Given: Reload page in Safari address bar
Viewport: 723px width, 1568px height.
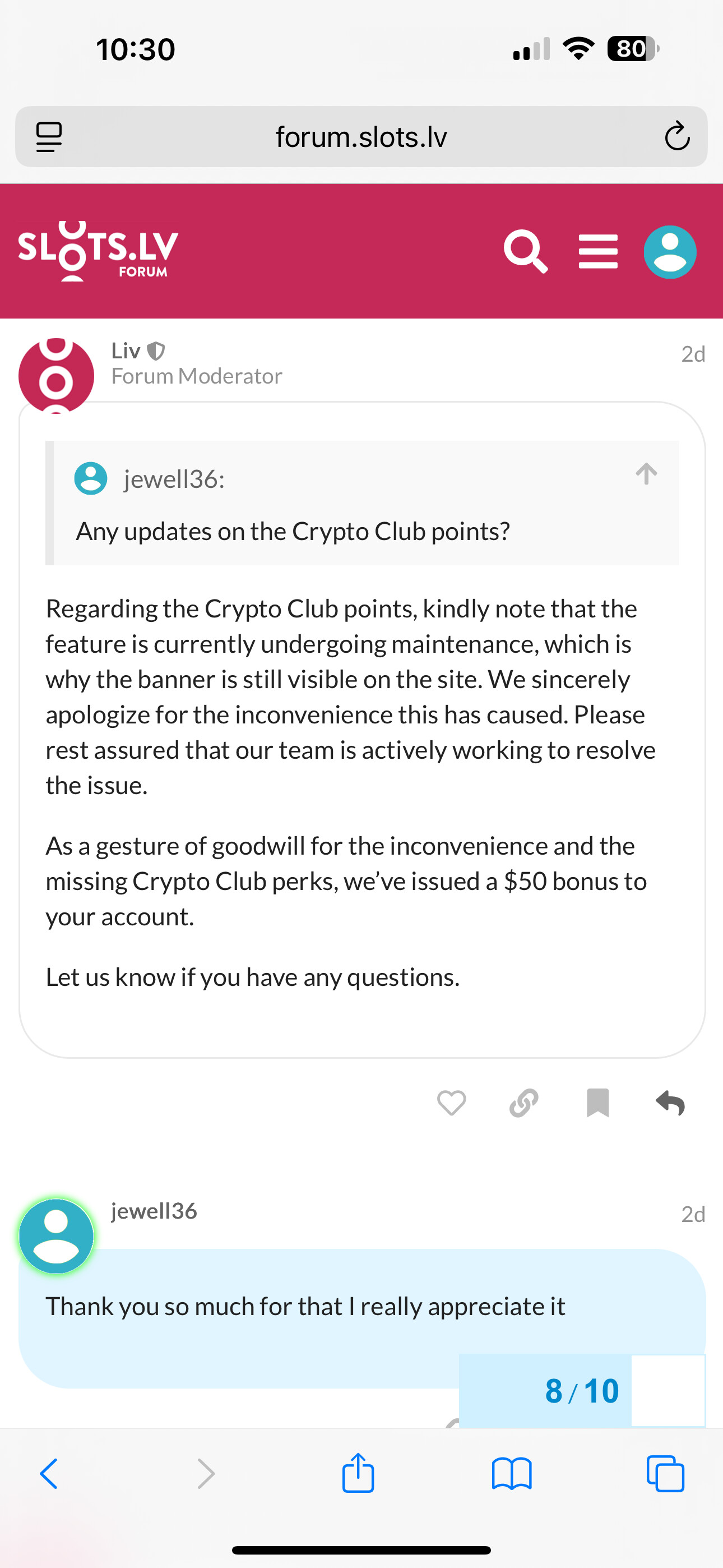Looking at the screenshot, I should coord(676,136).
